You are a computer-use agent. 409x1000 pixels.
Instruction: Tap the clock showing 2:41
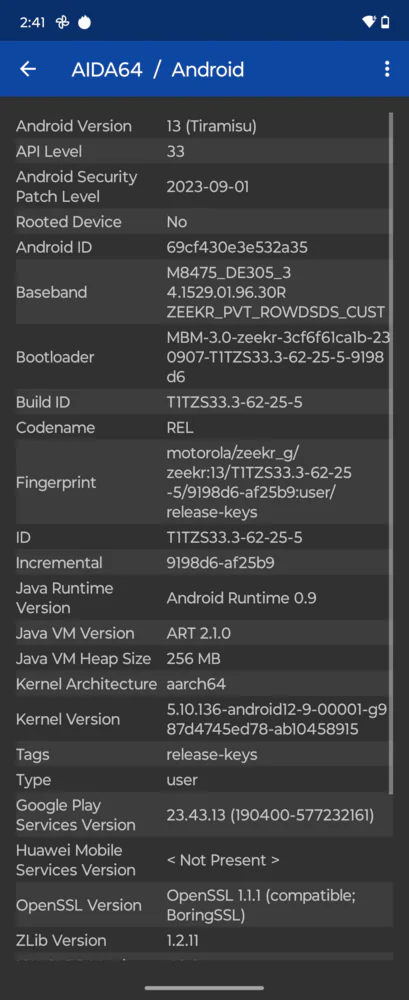pos(33,22)
